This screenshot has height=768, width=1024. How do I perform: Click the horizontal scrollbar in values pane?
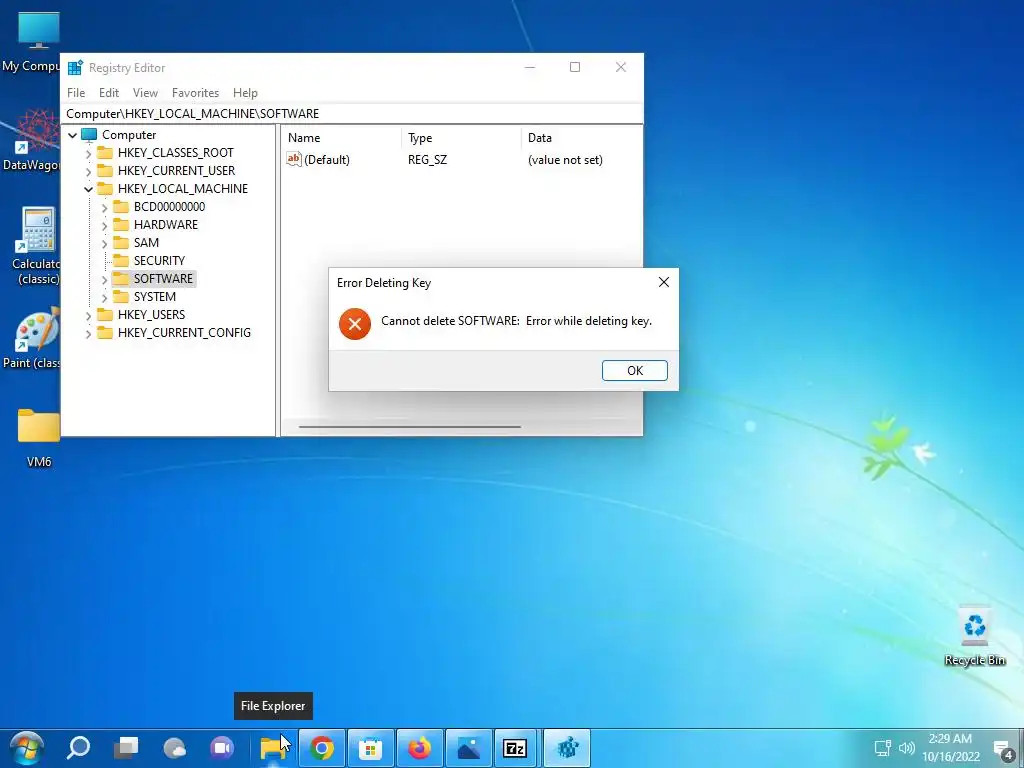[x=409, y=427]
